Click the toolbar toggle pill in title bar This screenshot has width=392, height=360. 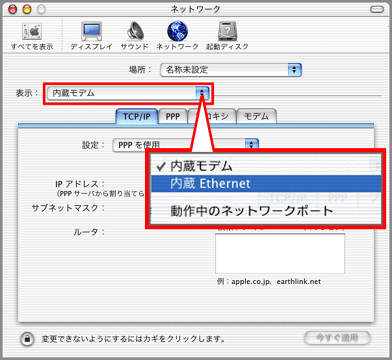(x=377, y=9)
